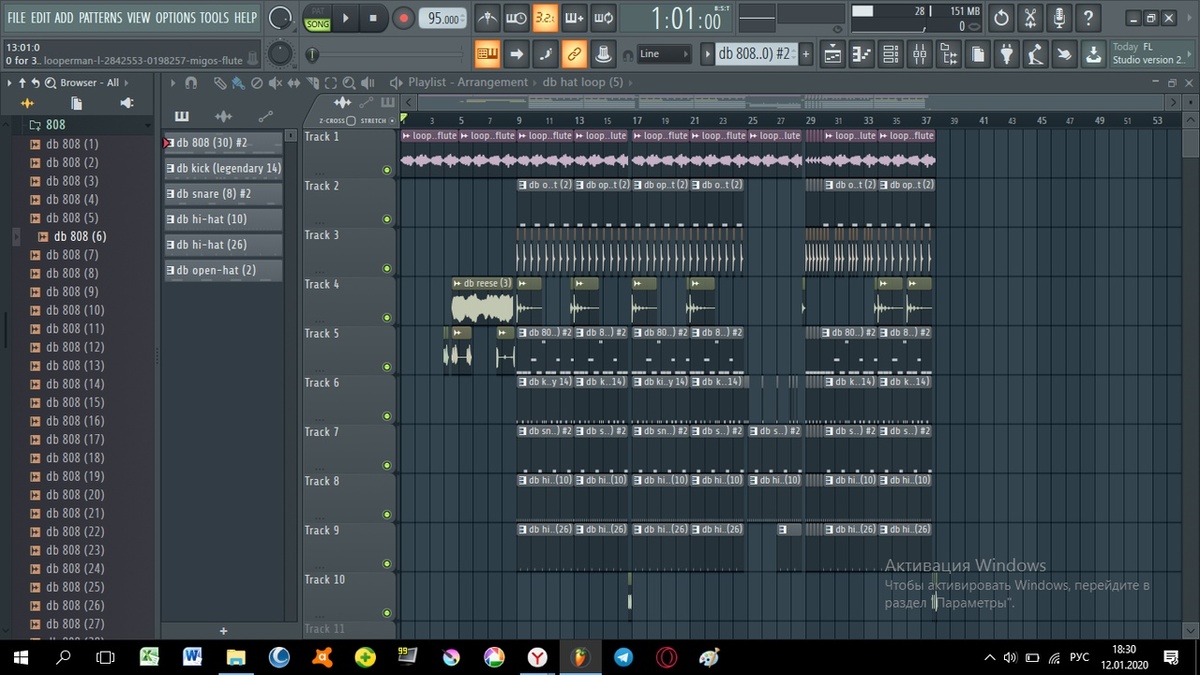This screenshot has width=1200, height=675.
Task: Open the PATTERNS menu
Action: pos(100,18)
